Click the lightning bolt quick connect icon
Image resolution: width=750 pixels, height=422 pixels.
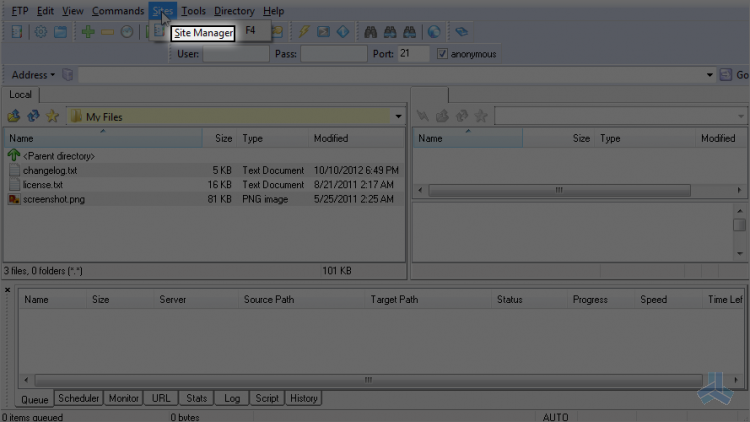click(304, 32)
